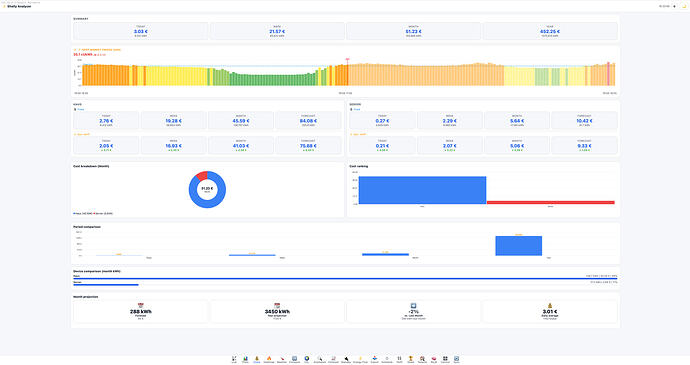The image size is (690, 365).
Task: Open Forecast in the bottom navigation
Action: [334, 360]
